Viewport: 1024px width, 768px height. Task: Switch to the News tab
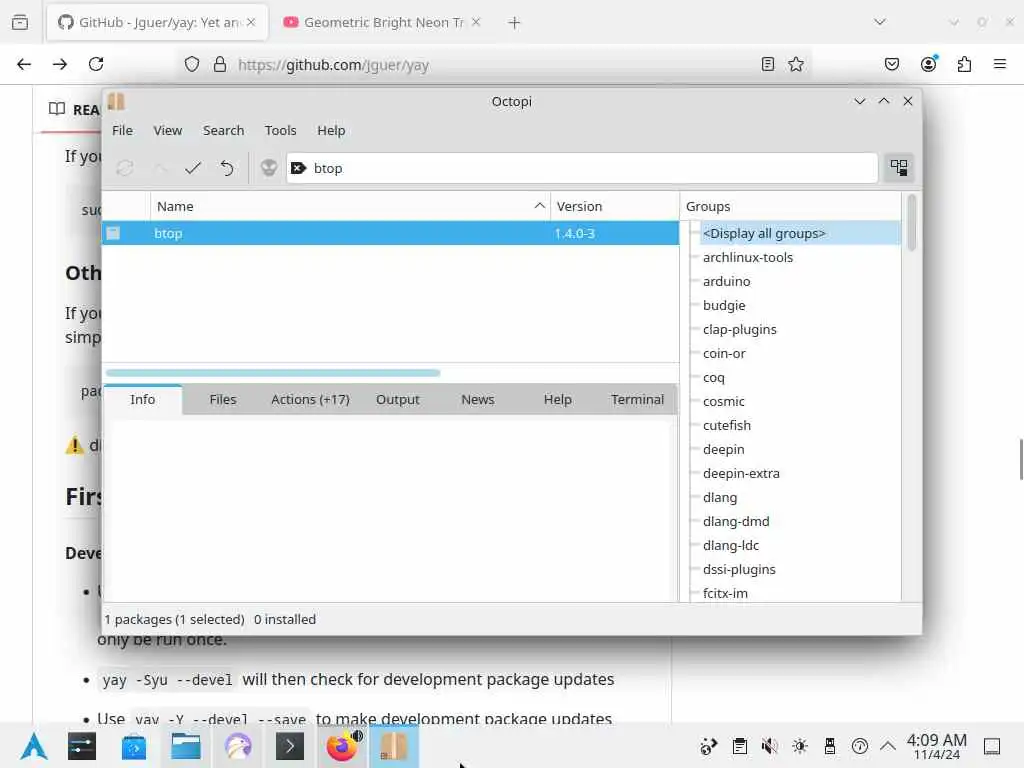477,400
